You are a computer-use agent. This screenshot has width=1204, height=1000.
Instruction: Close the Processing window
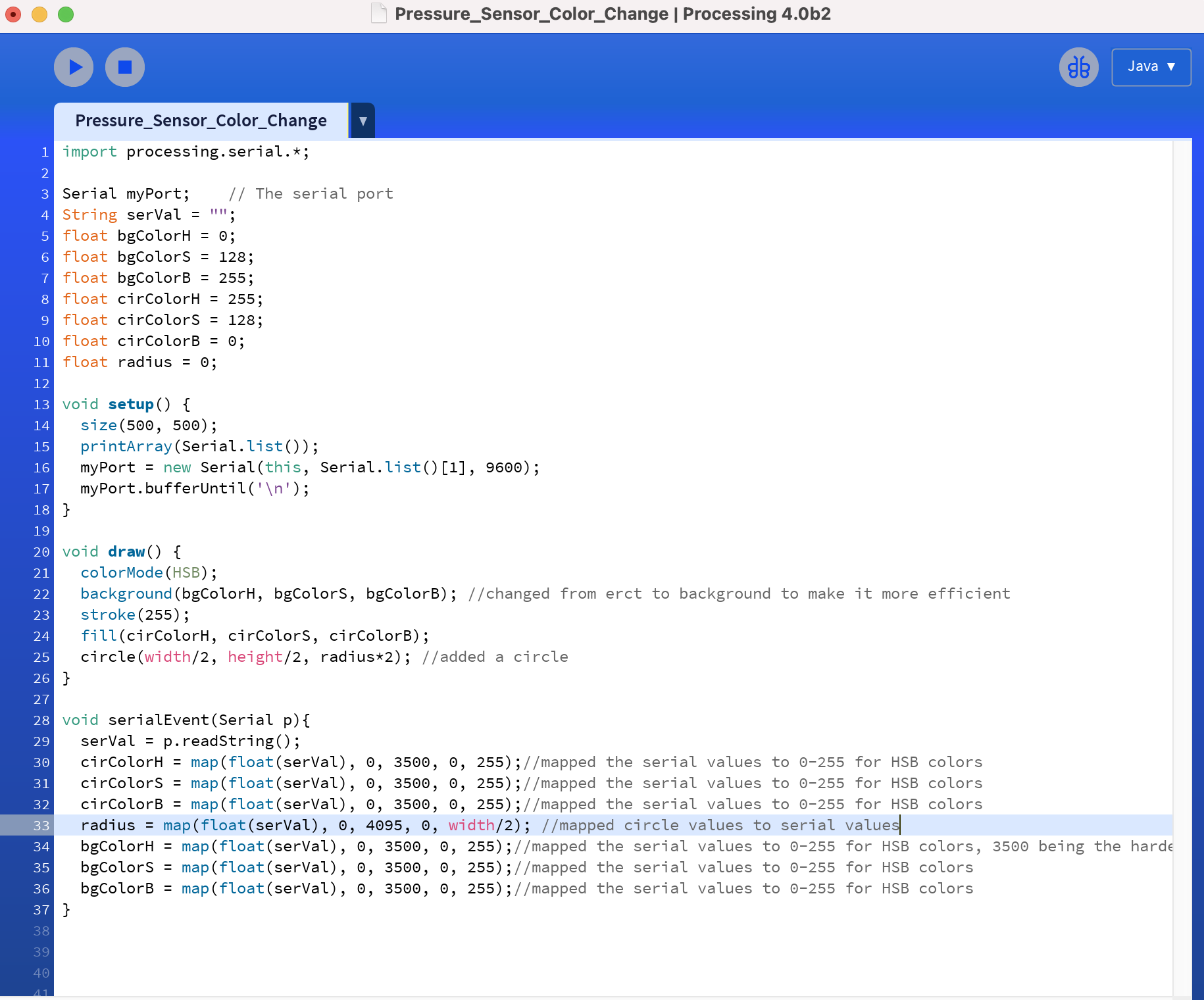13,14
